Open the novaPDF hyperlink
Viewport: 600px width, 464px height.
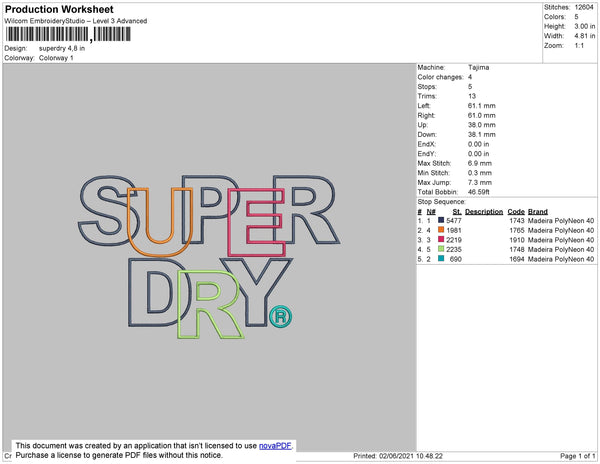(275, 446)
